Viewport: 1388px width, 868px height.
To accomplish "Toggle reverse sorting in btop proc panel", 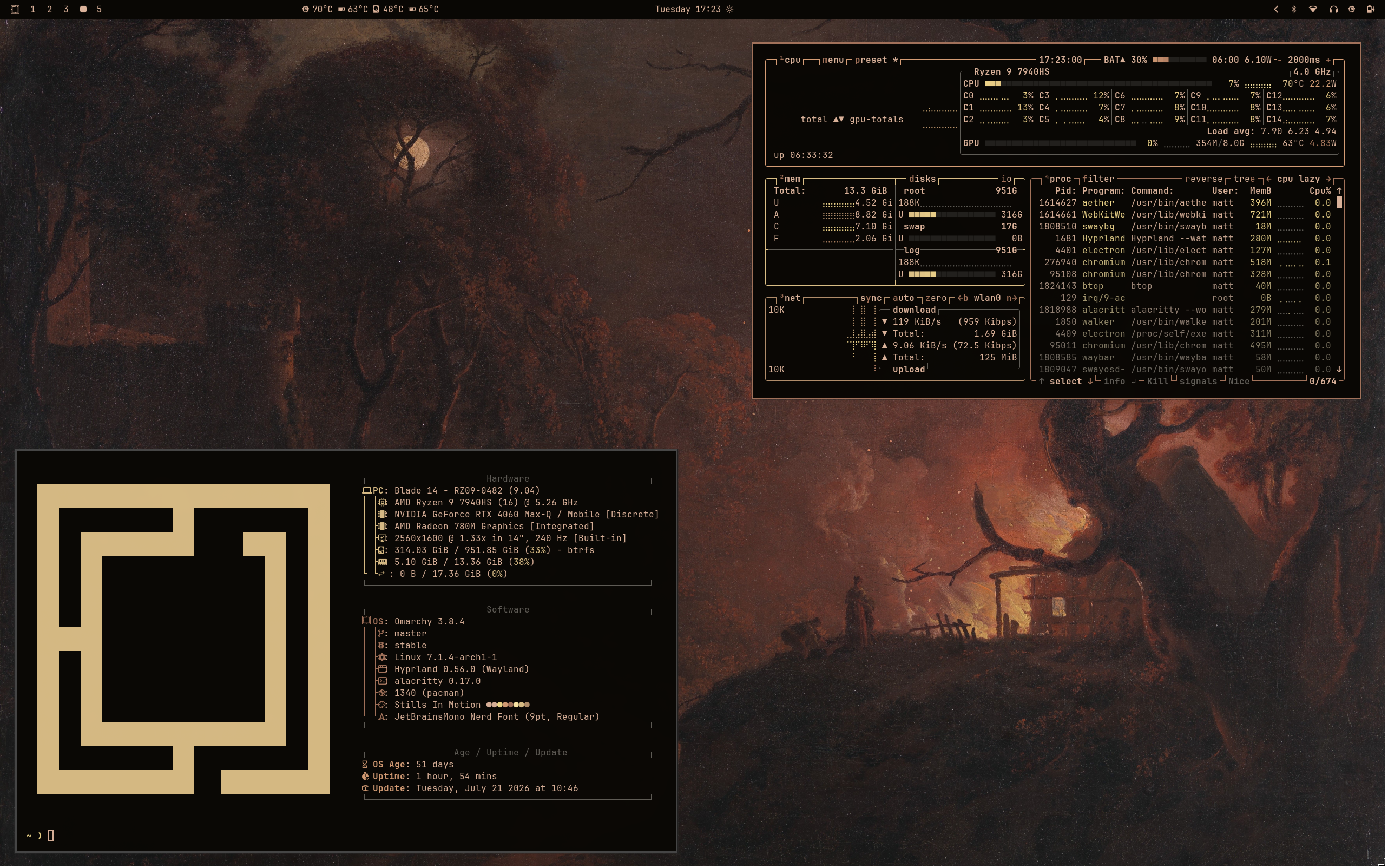I will click(x=1205, y=179).
